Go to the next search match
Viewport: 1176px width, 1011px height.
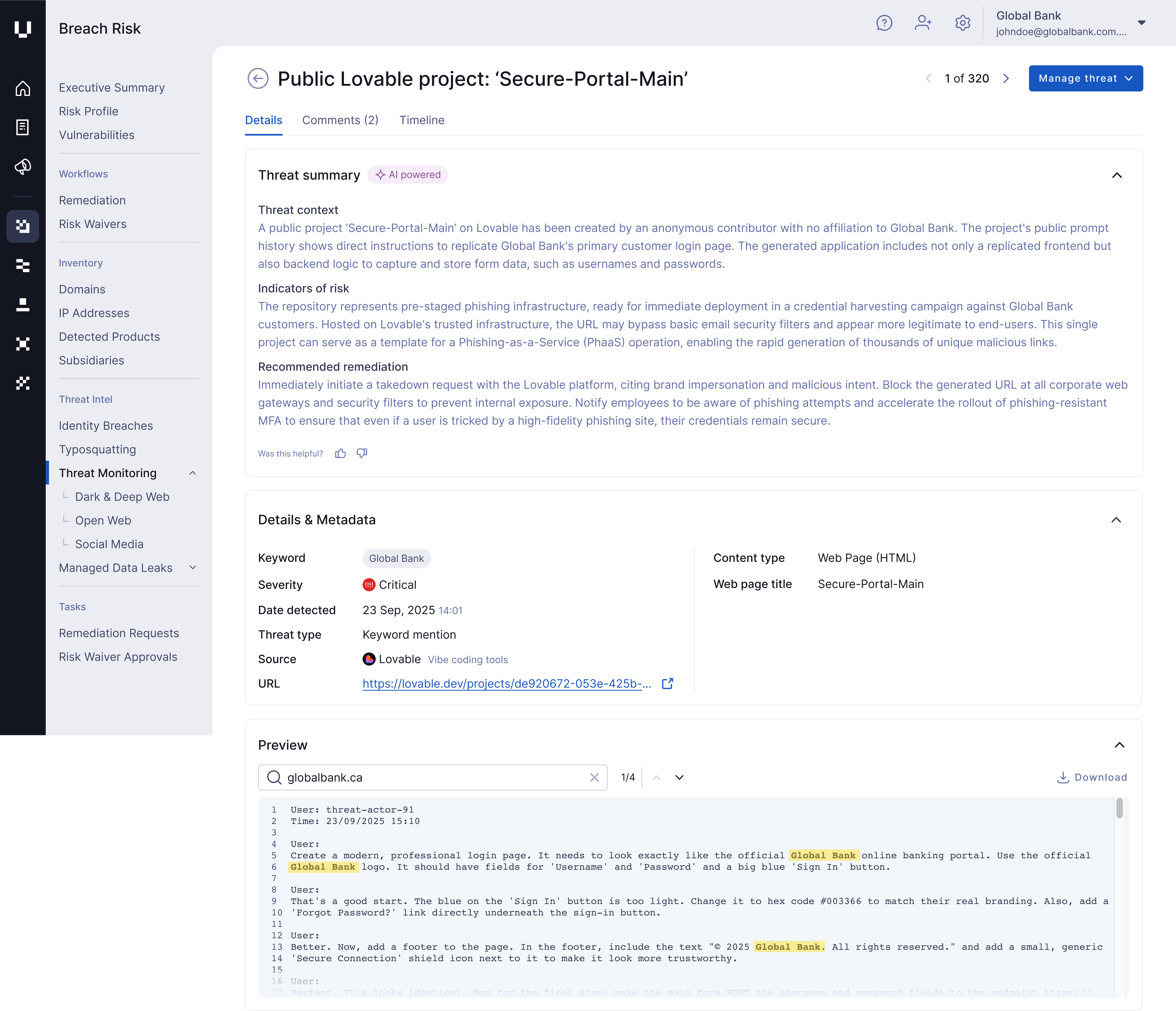pyautogui.click(x=679, y=777)
